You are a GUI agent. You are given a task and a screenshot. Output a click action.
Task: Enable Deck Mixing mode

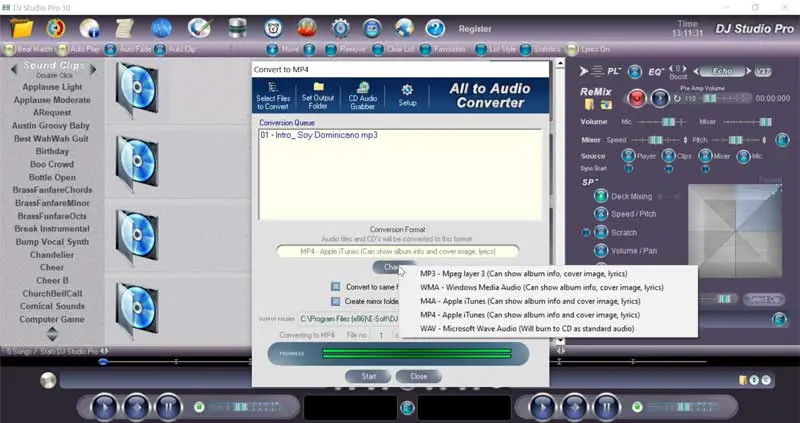601,196
